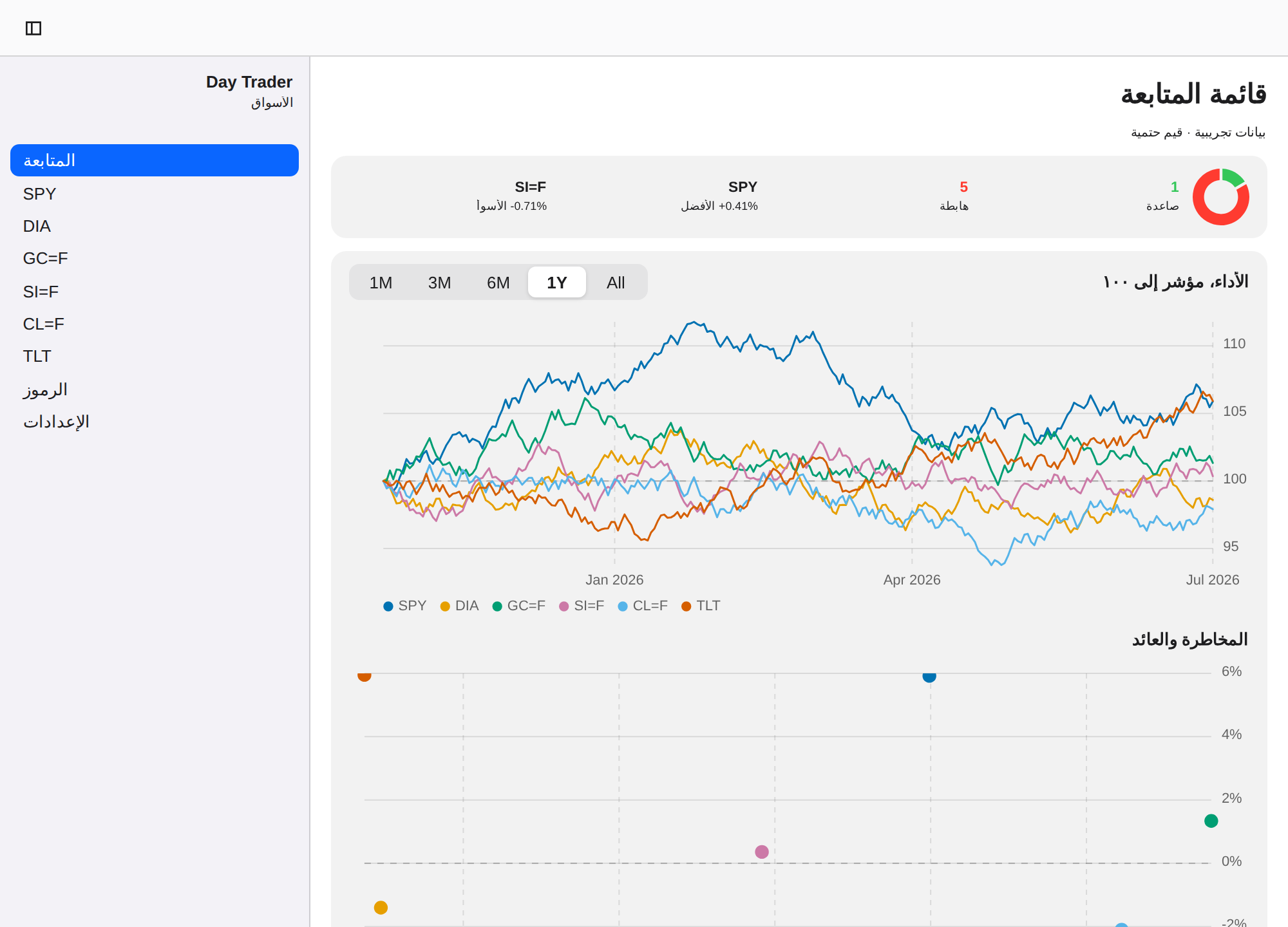This screenshot has width=1288, height=927.
Task: Select DIA in the sidebar
Action: point(155,226)
